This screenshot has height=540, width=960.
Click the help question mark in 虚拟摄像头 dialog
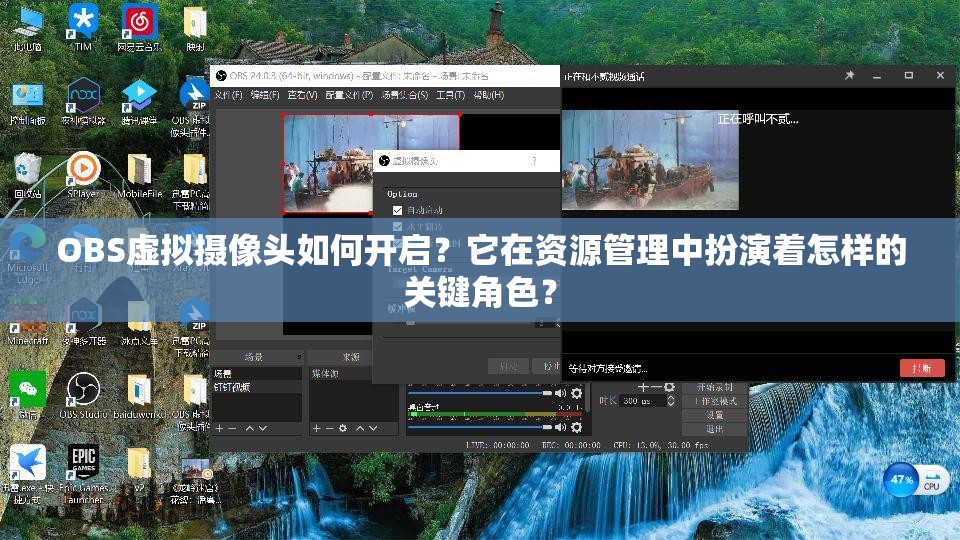534,161
